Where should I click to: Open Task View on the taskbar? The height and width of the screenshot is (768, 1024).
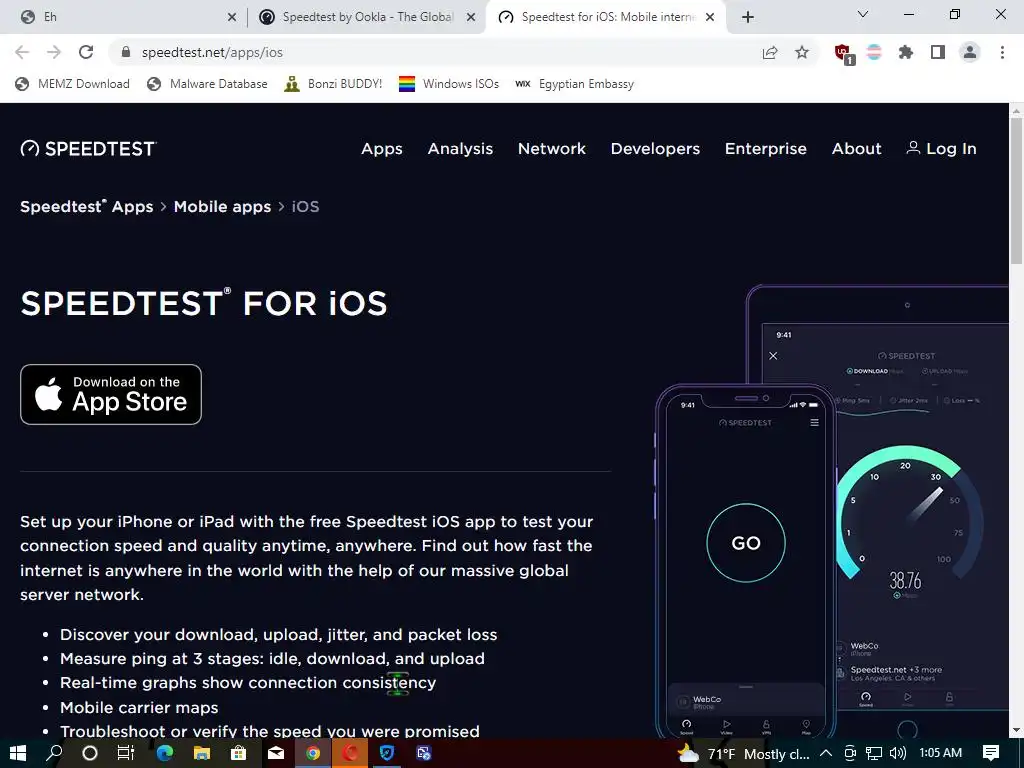126,753
